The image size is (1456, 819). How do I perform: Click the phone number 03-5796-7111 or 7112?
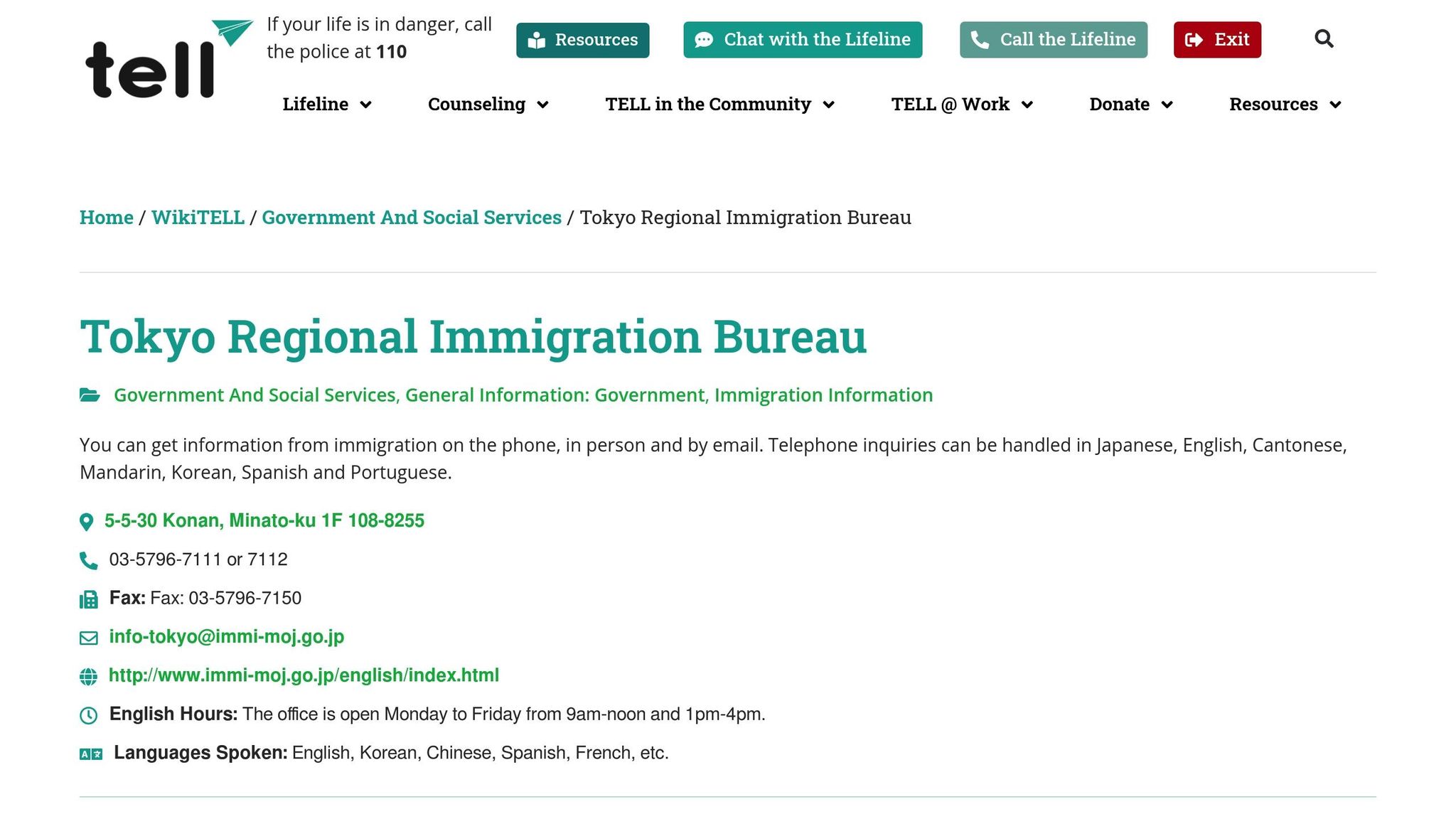[198, 560]
